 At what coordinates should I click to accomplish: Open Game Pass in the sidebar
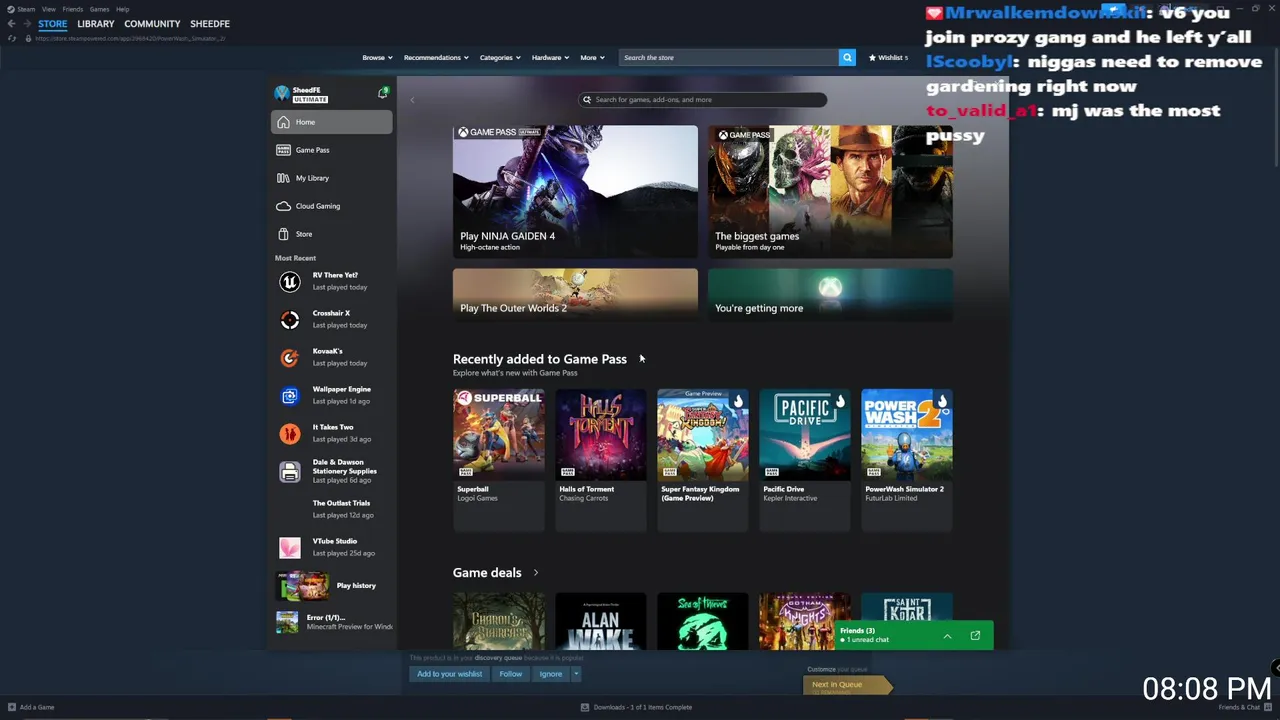pyautogui.click(x=331, y=150)
